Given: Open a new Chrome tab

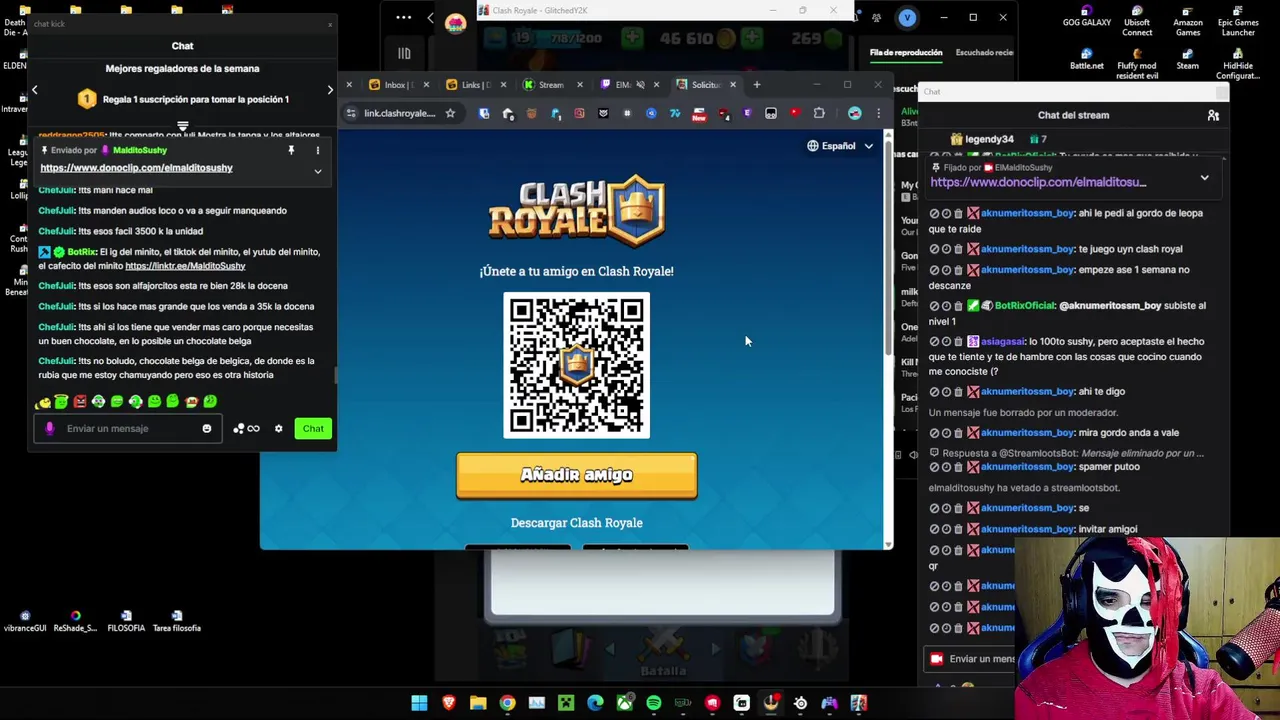Looking at the screenshot, I should point(757,85).
